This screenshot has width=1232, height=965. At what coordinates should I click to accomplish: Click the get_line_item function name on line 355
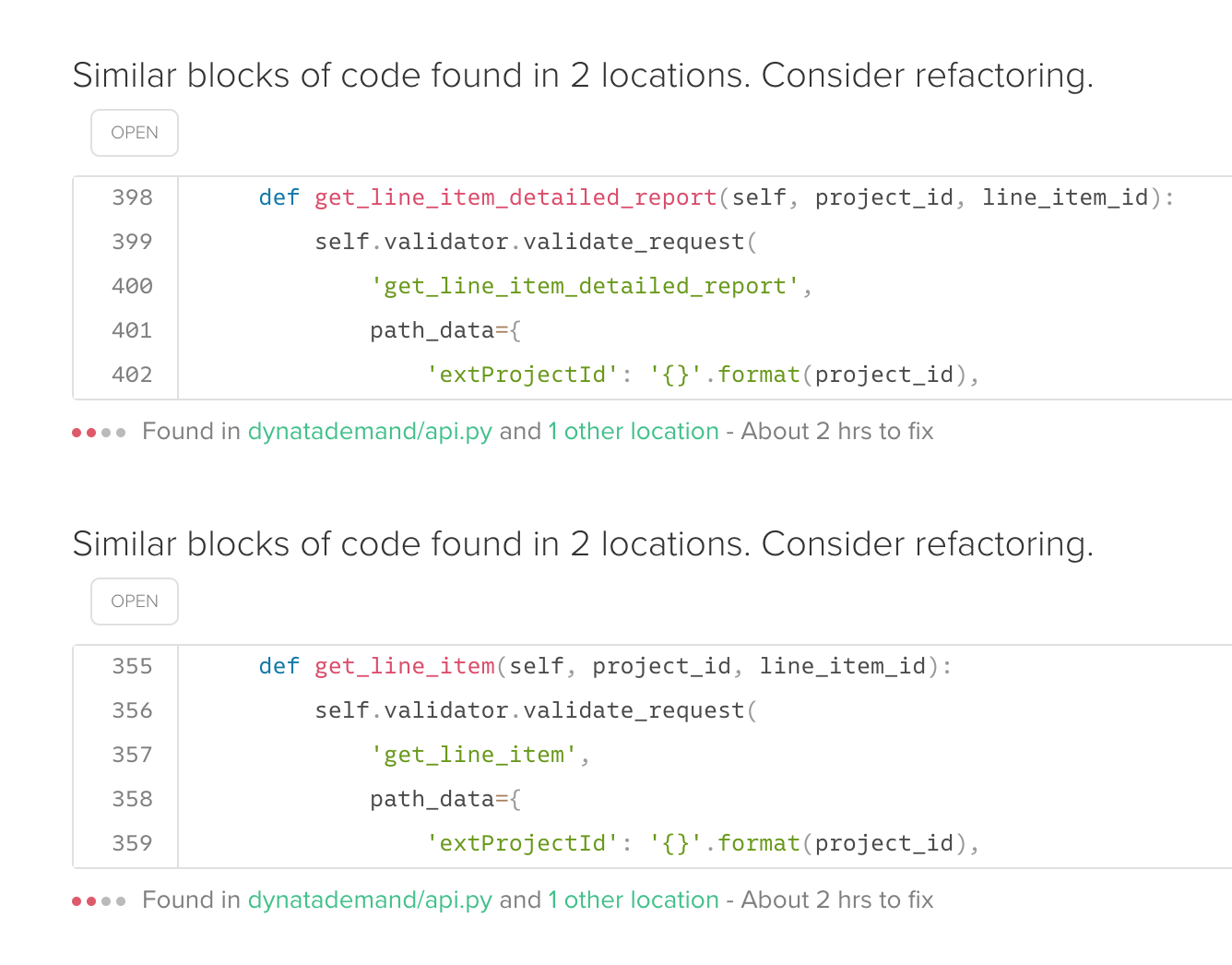click(403, 665)
